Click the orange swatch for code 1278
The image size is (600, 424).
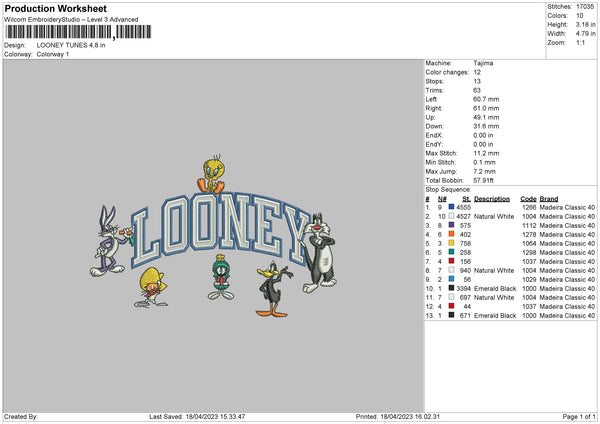coord(451,234)
